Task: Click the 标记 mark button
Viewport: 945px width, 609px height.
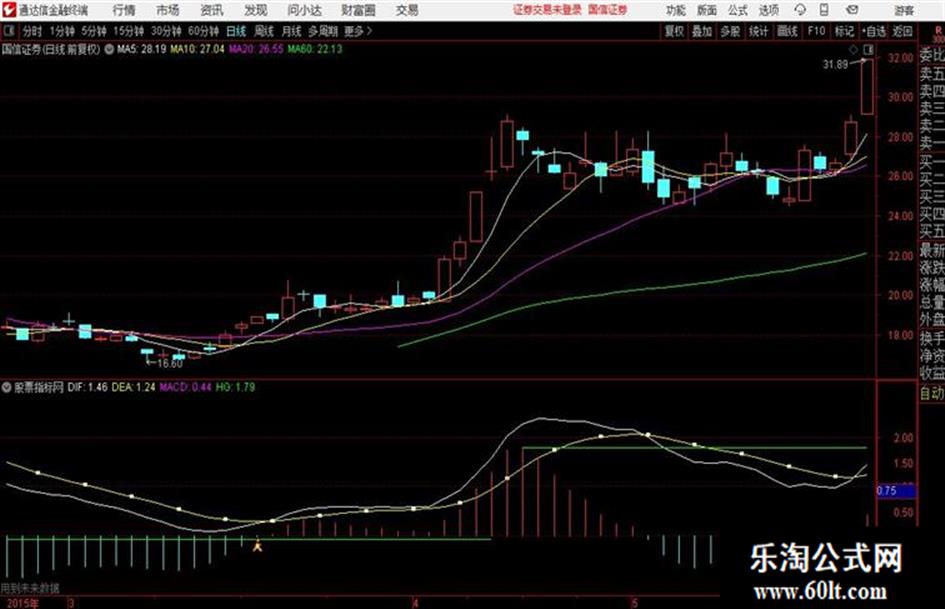Action: [x=844, y=31]
